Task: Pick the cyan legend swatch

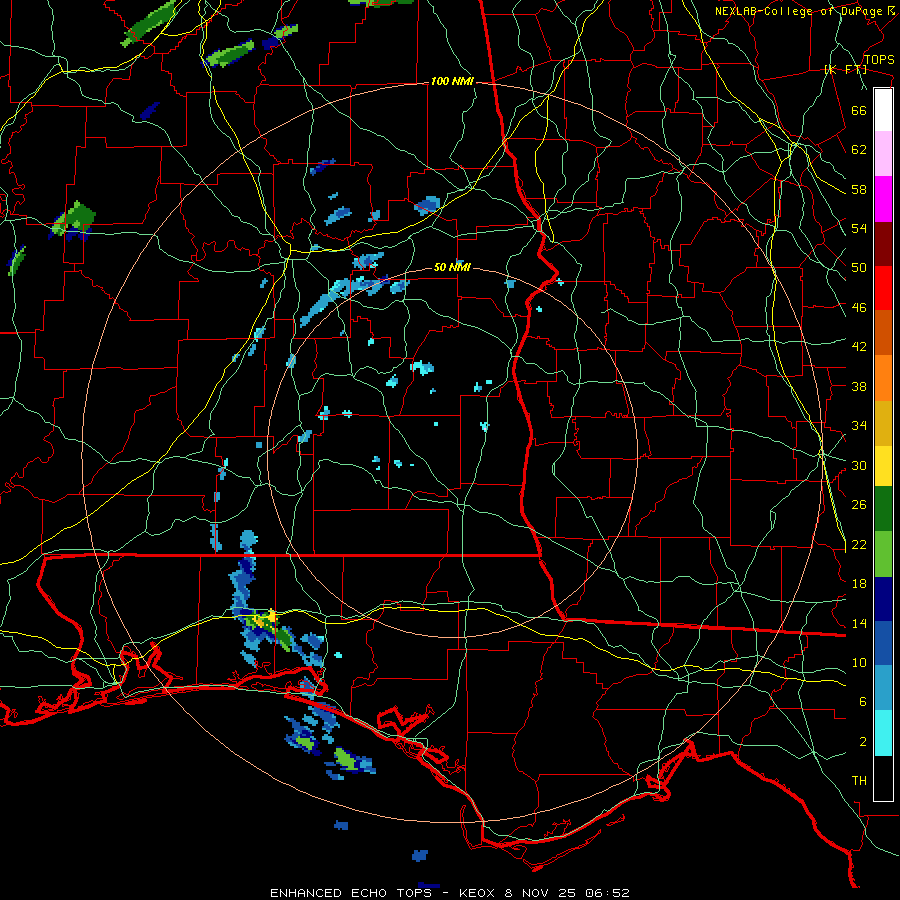Action: (x=883, y=733)
